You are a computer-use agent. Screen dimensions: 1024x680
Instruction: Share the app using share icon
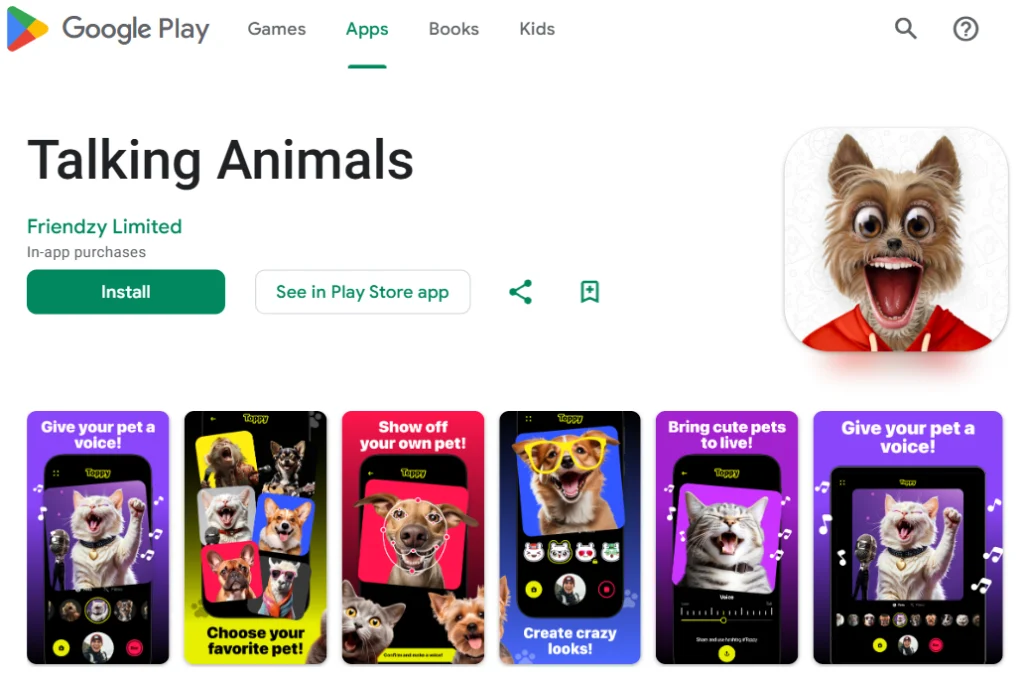[x=520, y=292]
